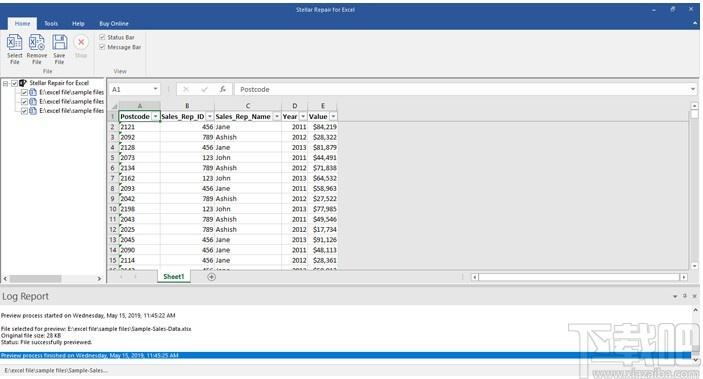This screenshot has width=703, height=379.
Task: Select column A header
Action: pyautogui.click(x=139, y=106)
